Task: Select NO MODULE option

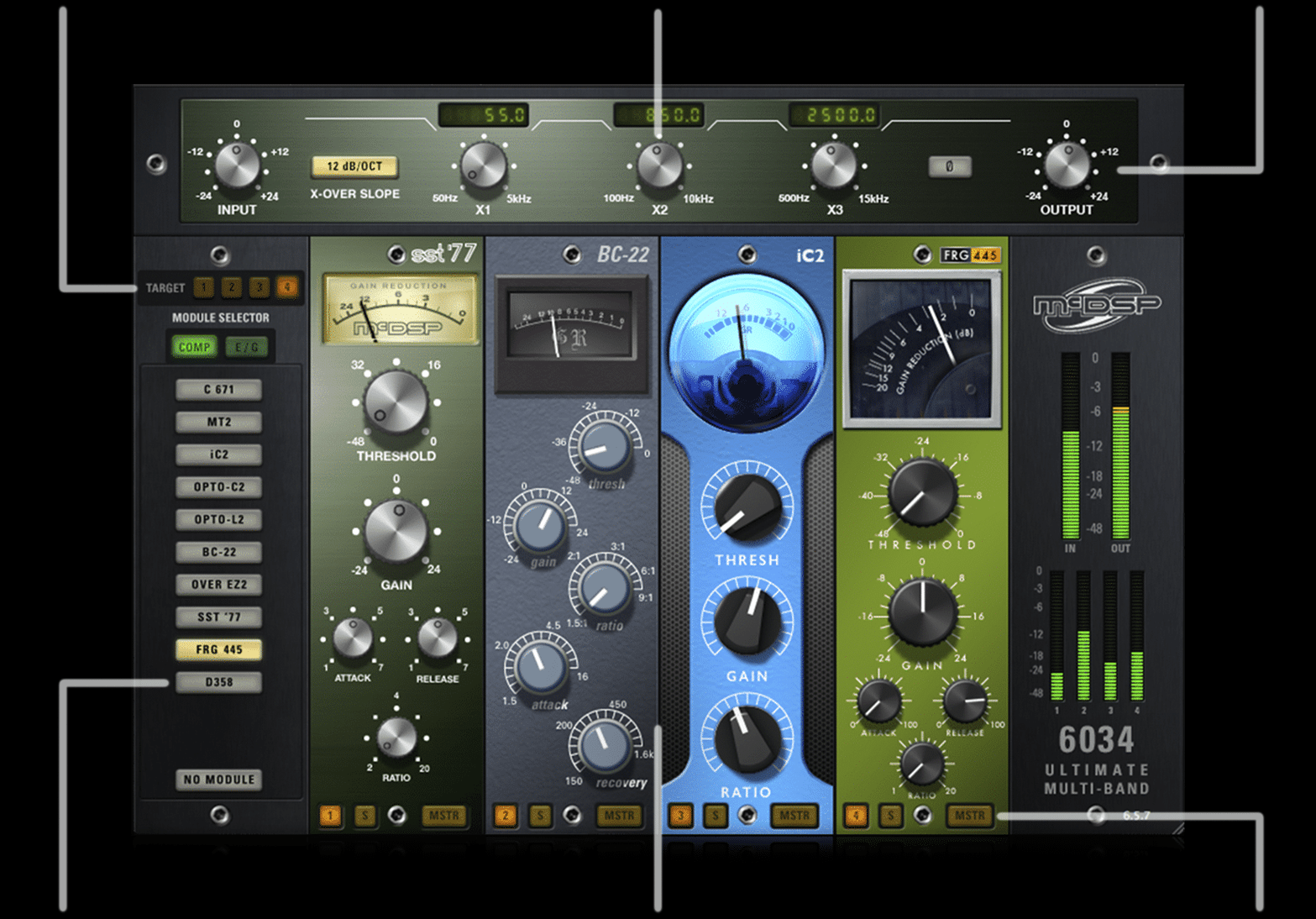Action: point(218,780)
